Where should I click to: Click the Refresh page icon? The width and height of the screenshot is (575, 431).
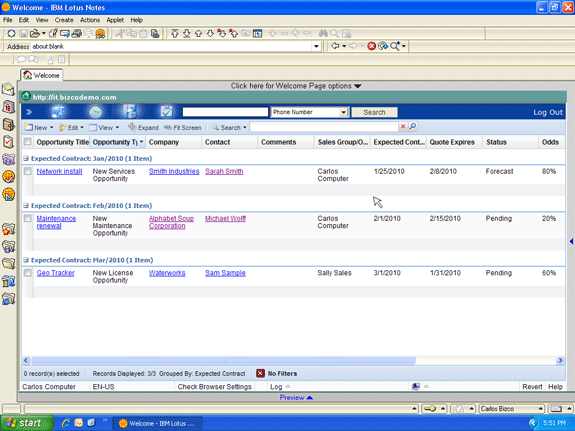pos(383,46)
